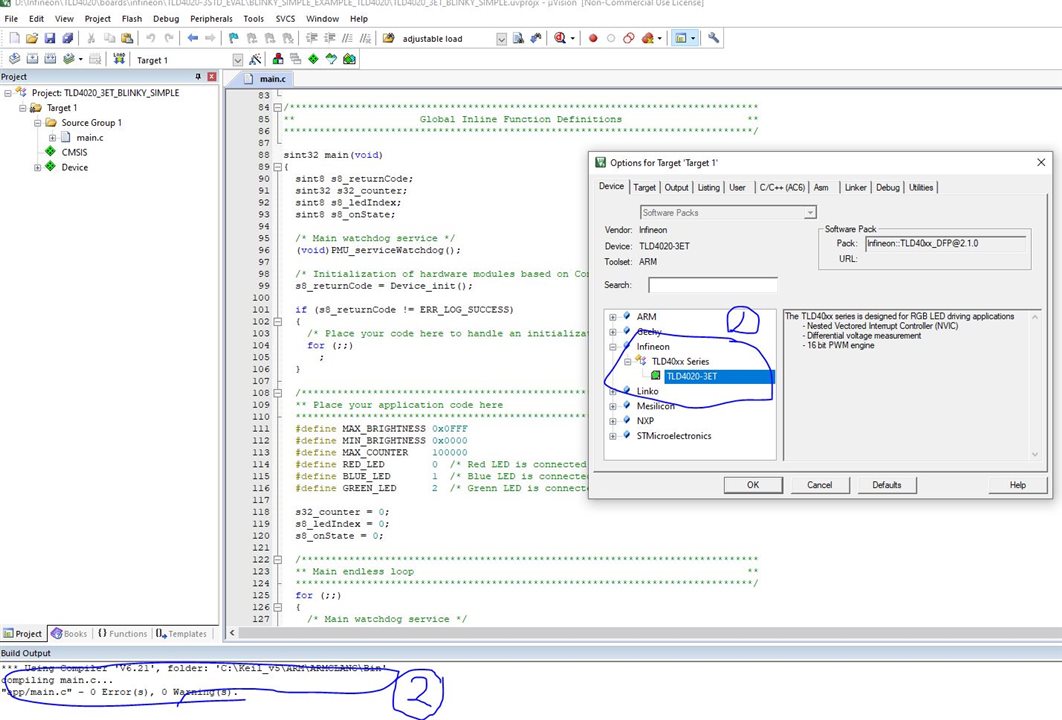
Task: Open the Manage Run-Time Environment green diamond icon
Action: [313, 60]
